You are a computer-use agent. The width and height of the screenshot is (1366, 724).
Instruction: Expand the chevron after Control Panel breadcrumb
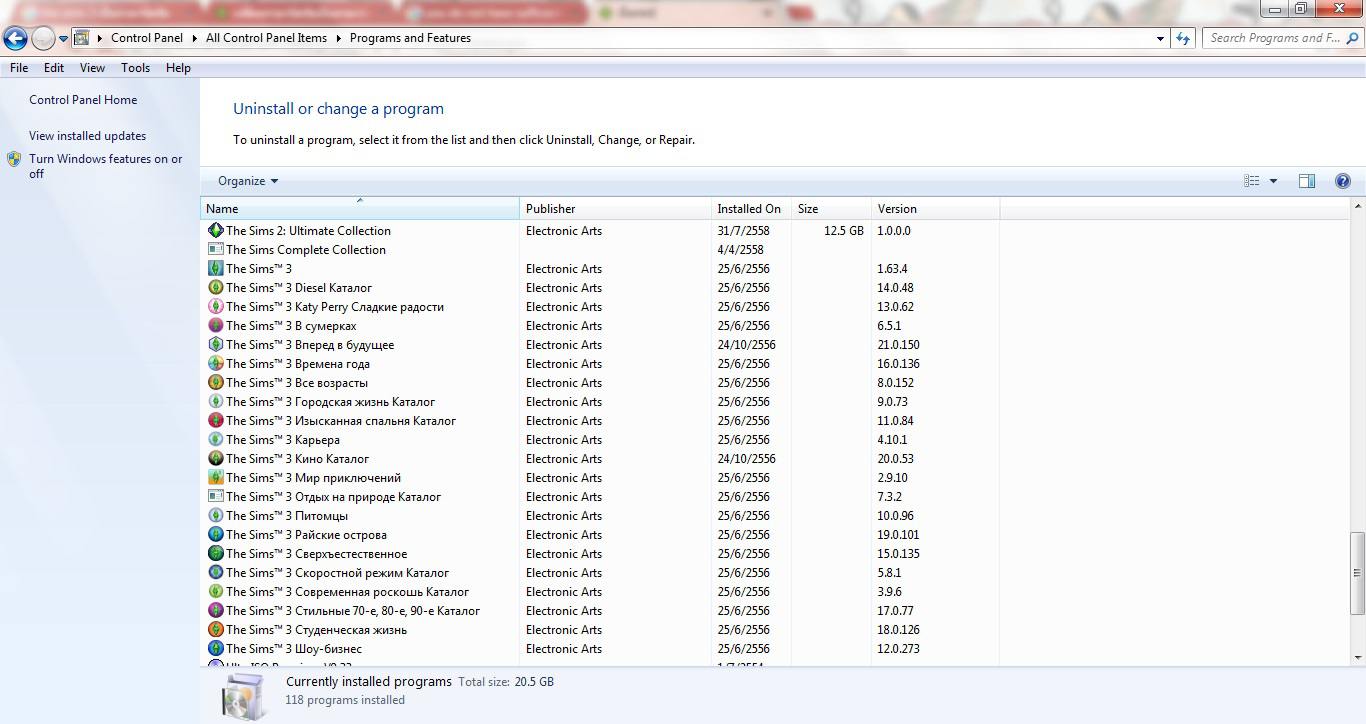[x=195, y=38]
